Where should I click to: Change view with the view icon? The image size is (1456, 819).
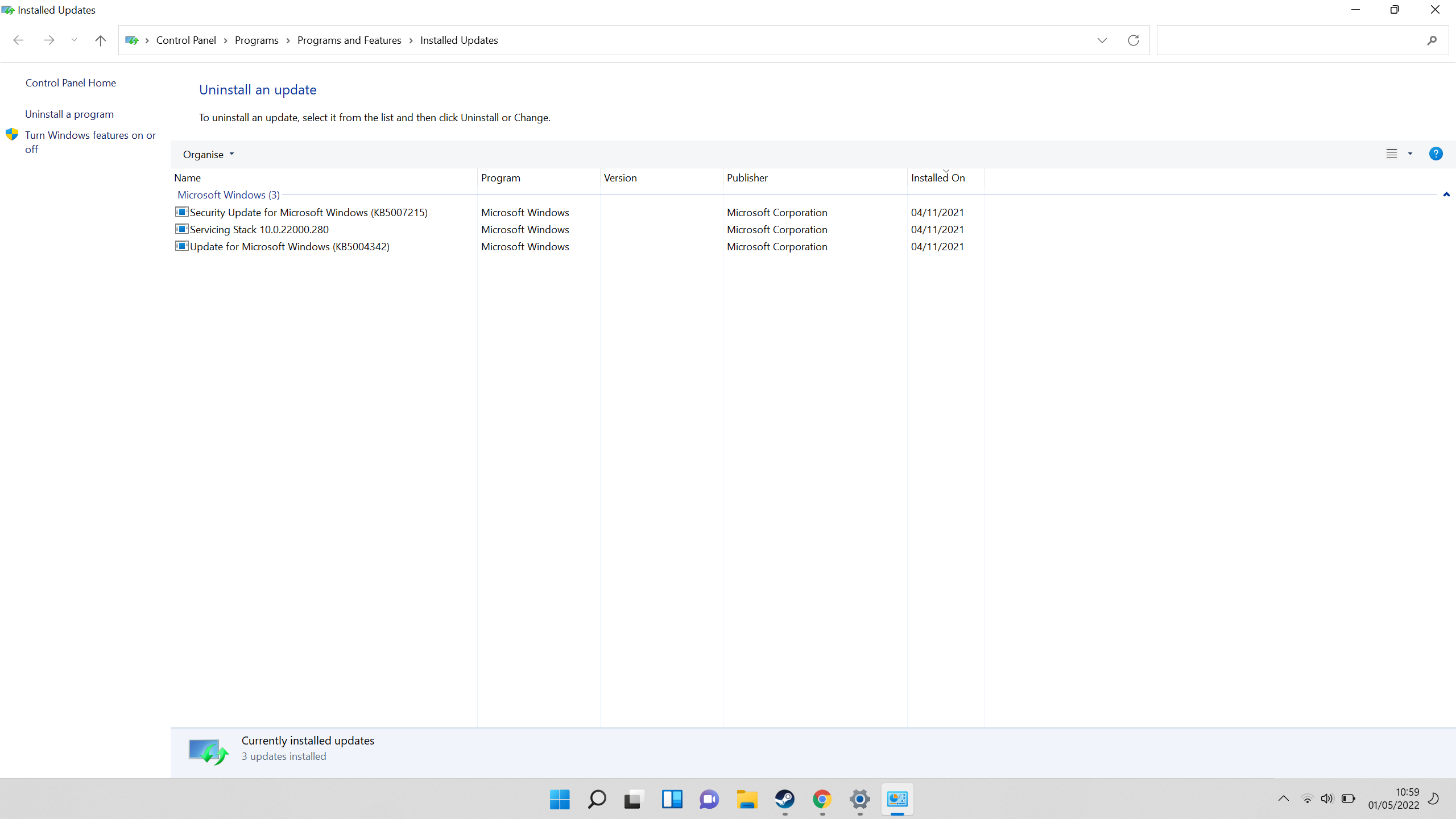click(1392, 154)
